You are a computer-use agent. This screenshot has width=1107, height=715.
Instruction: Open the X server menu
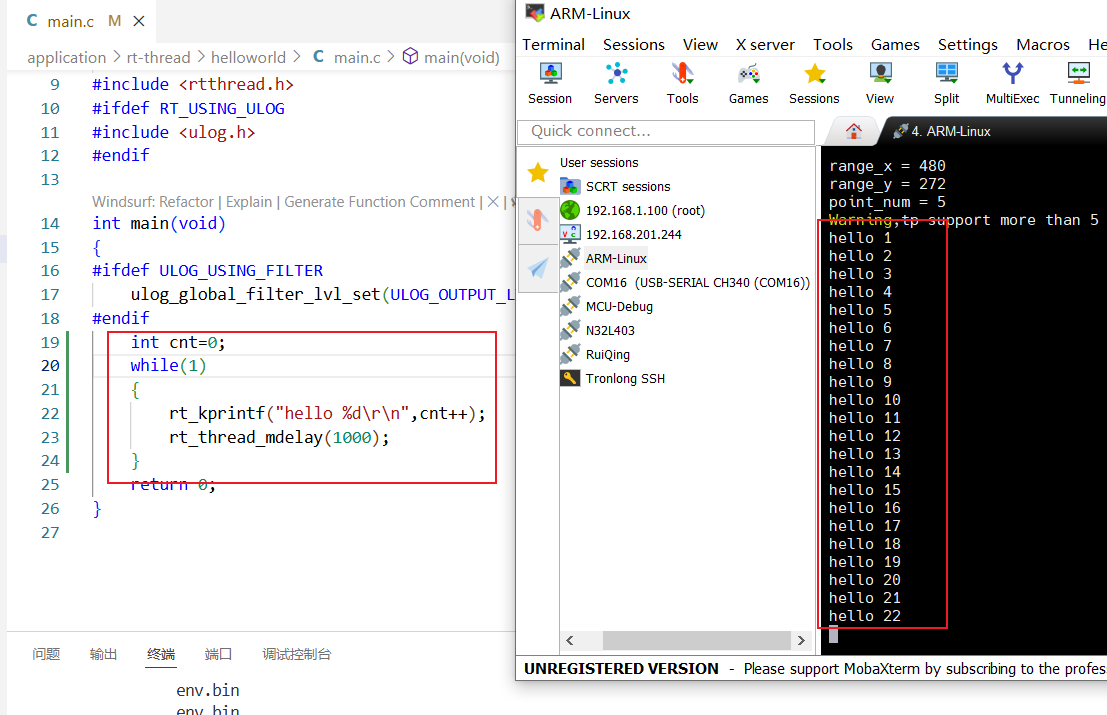click(765, 44)
